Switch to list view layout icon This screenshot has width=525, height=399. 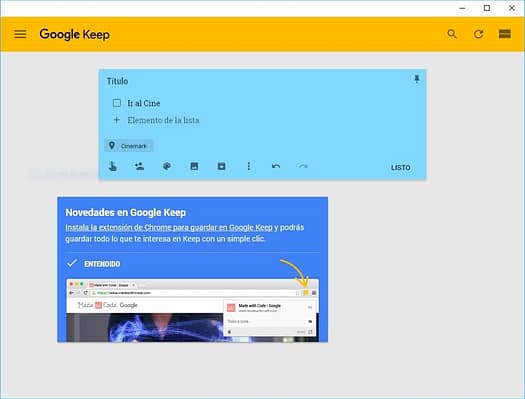[505, 34]
